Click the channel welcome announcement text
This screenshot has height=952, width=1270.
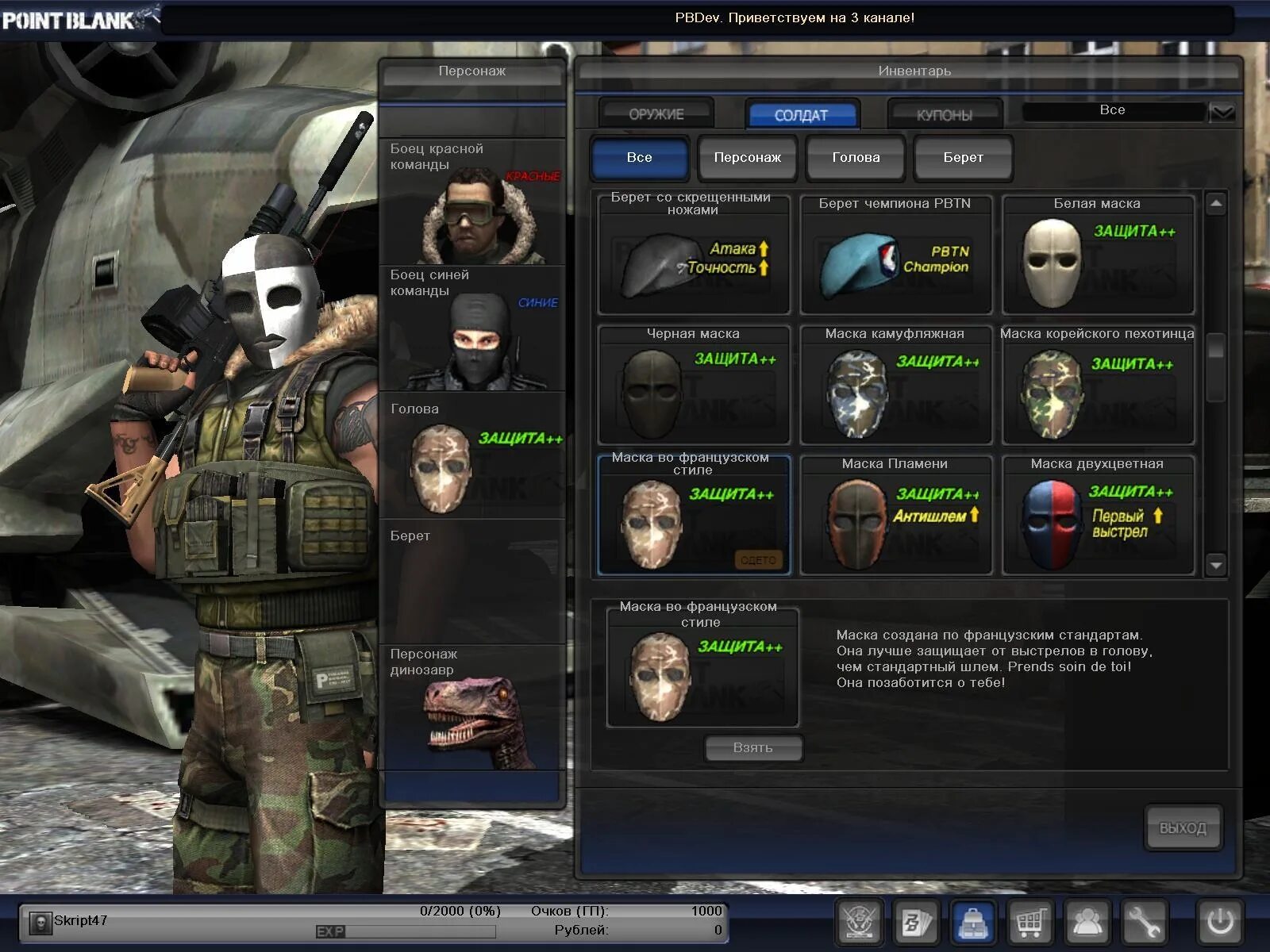pos(795,17)
